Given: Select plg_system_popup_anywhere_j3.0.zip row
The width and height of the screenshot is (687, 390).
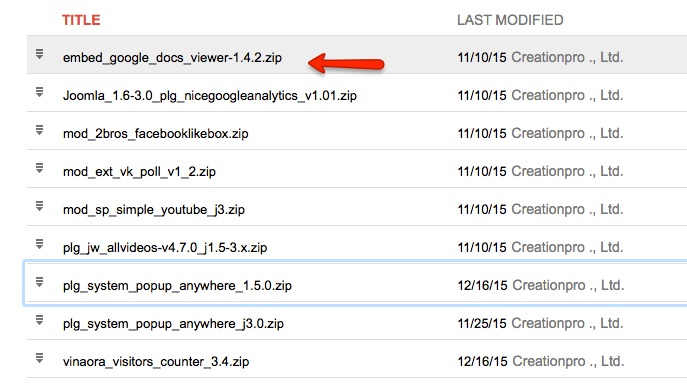Looking at the screenshot, I should [x=357, y=321].
